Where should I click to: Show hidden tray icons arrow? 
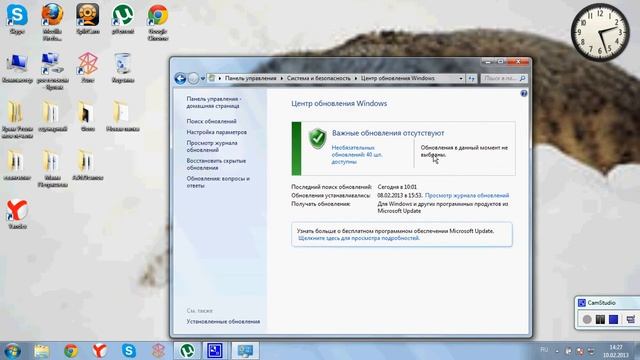point(558,351)
